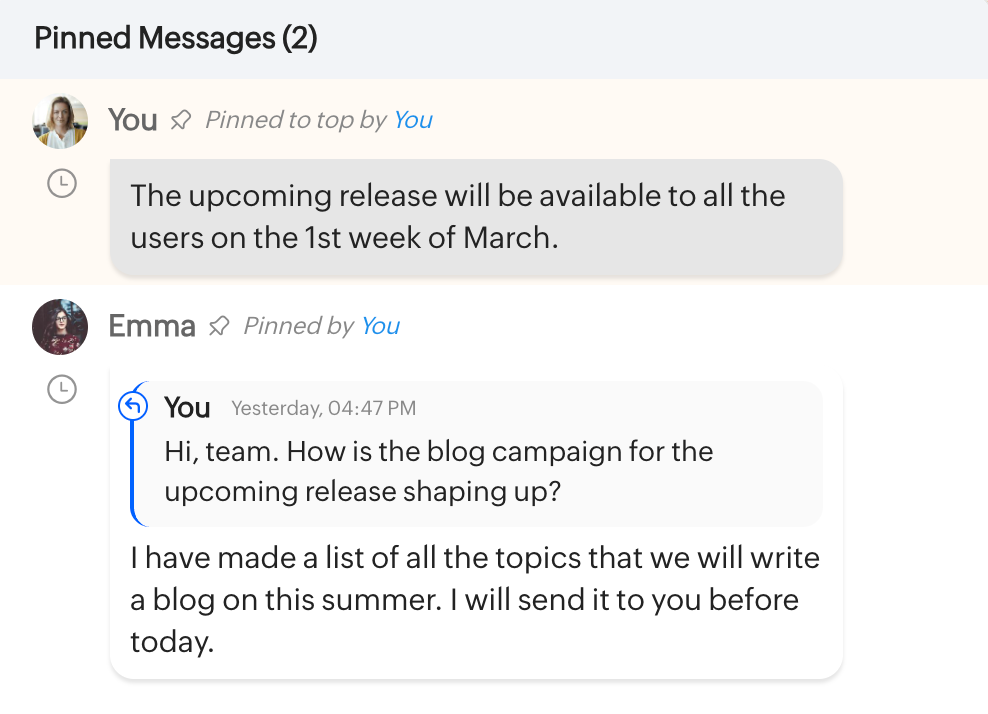Jump to the quoted 'Hi, team' message

pos(438,471)
